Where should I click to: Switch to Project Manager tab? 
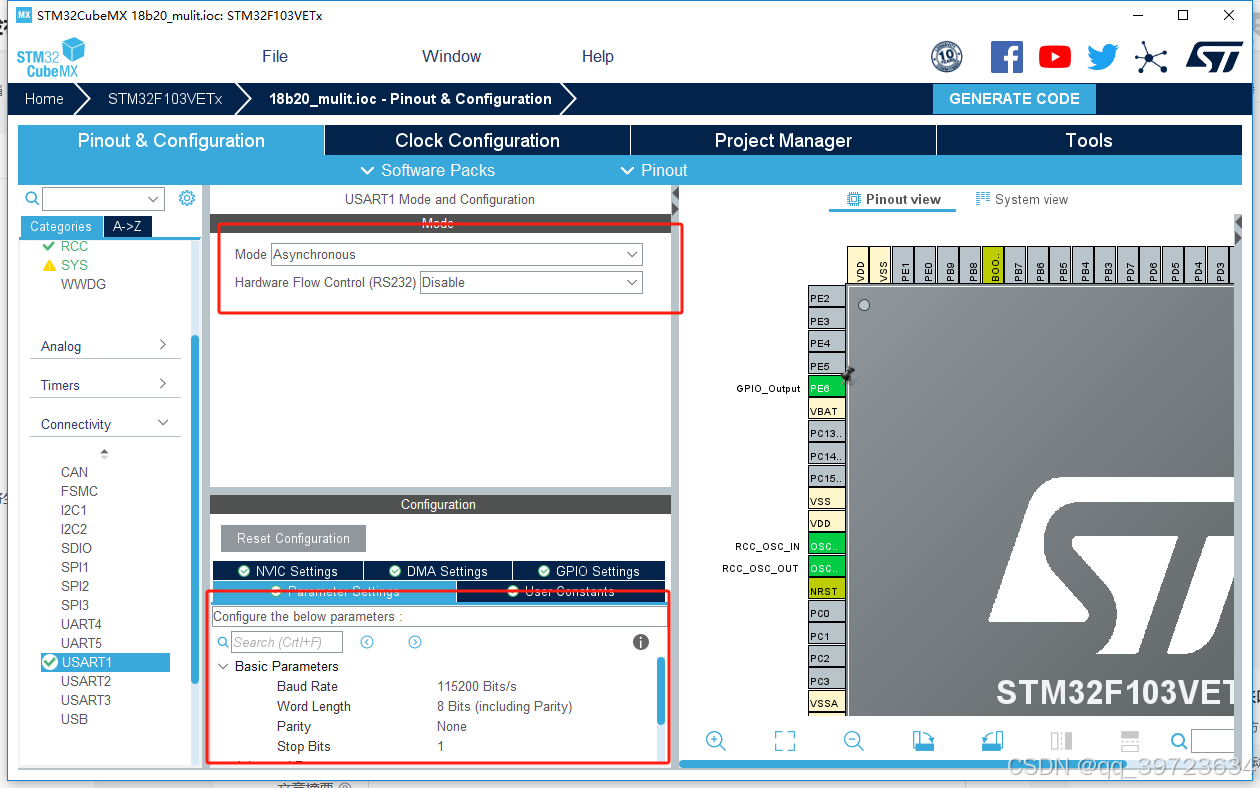783,140
